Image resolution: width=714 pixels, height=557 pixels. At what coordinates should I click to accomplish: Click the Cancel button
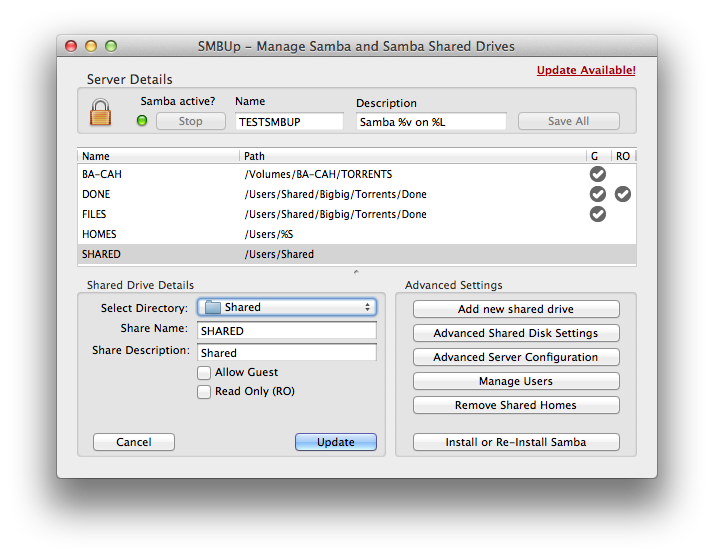point(134,442)
